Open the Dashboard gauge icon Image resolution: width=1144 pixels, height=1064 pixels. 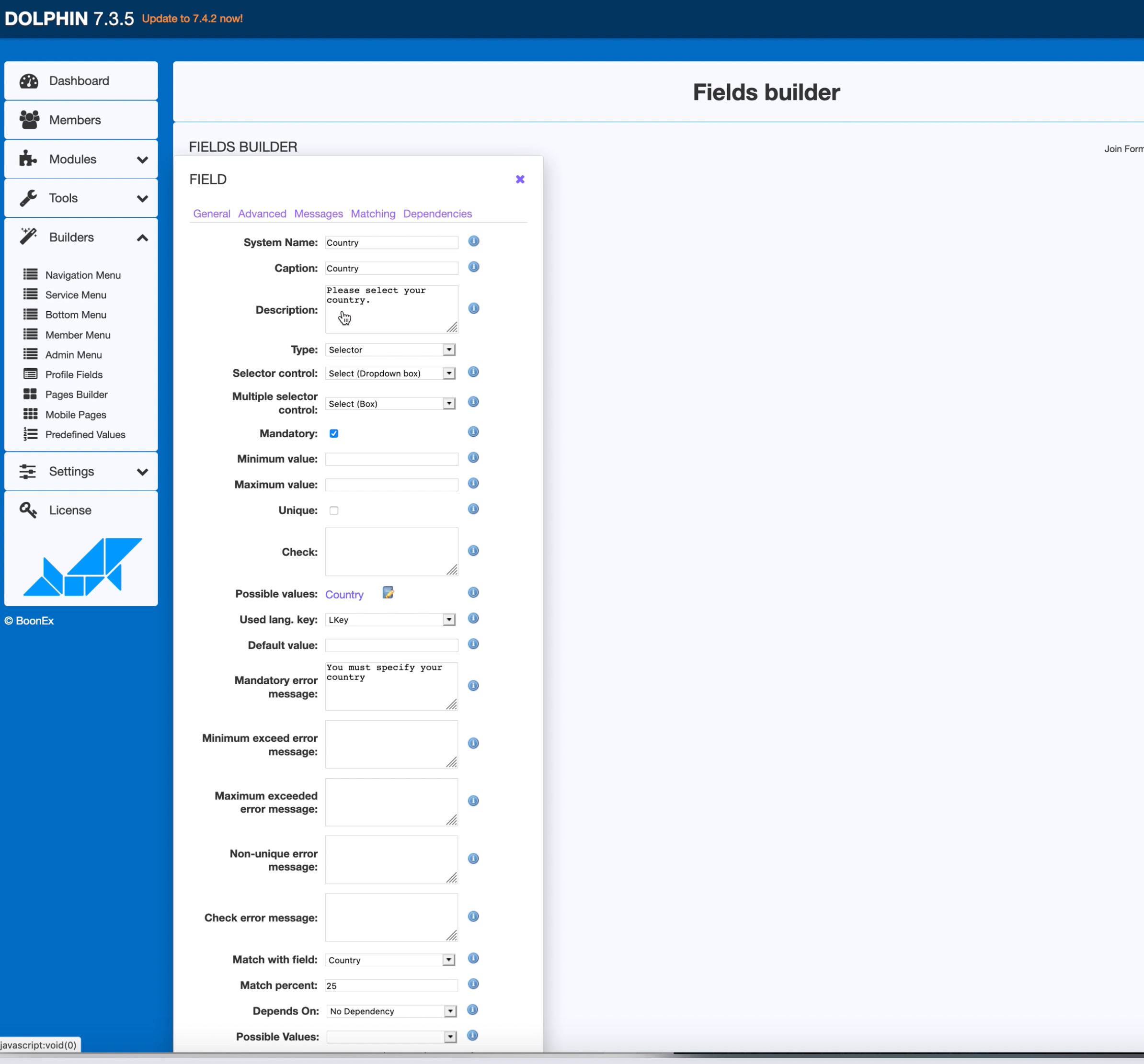pos(29,81)
